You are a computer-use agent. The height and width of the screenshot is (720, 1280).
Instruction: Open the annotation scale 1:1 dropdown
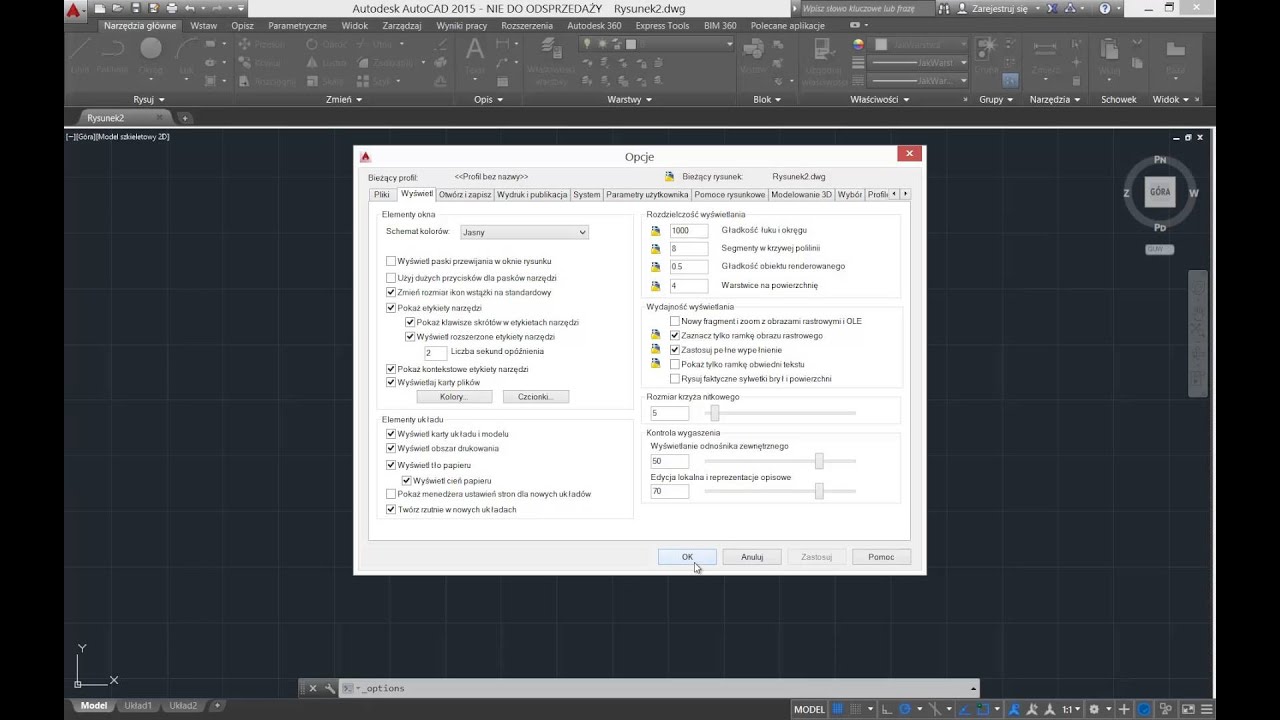coord(1070,709)
